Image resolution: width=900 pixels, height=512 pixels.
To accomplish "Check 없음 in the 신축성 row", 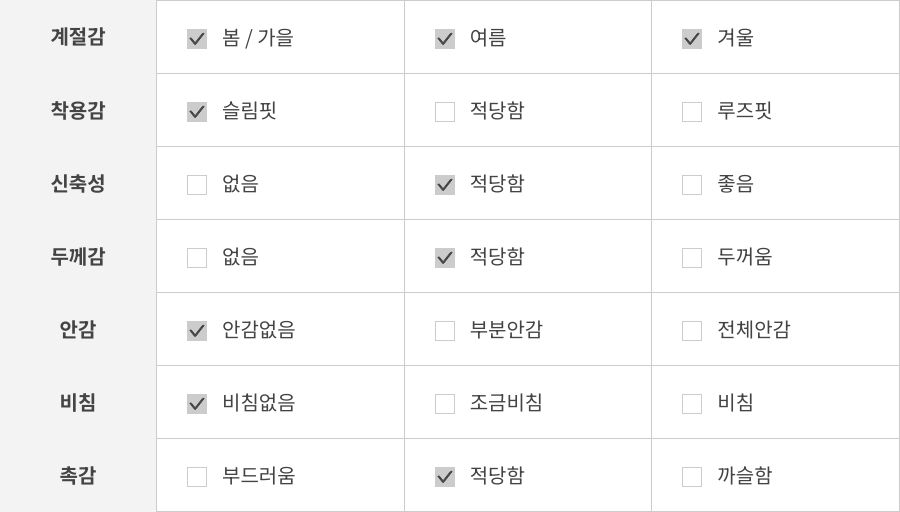I will 197,185.
